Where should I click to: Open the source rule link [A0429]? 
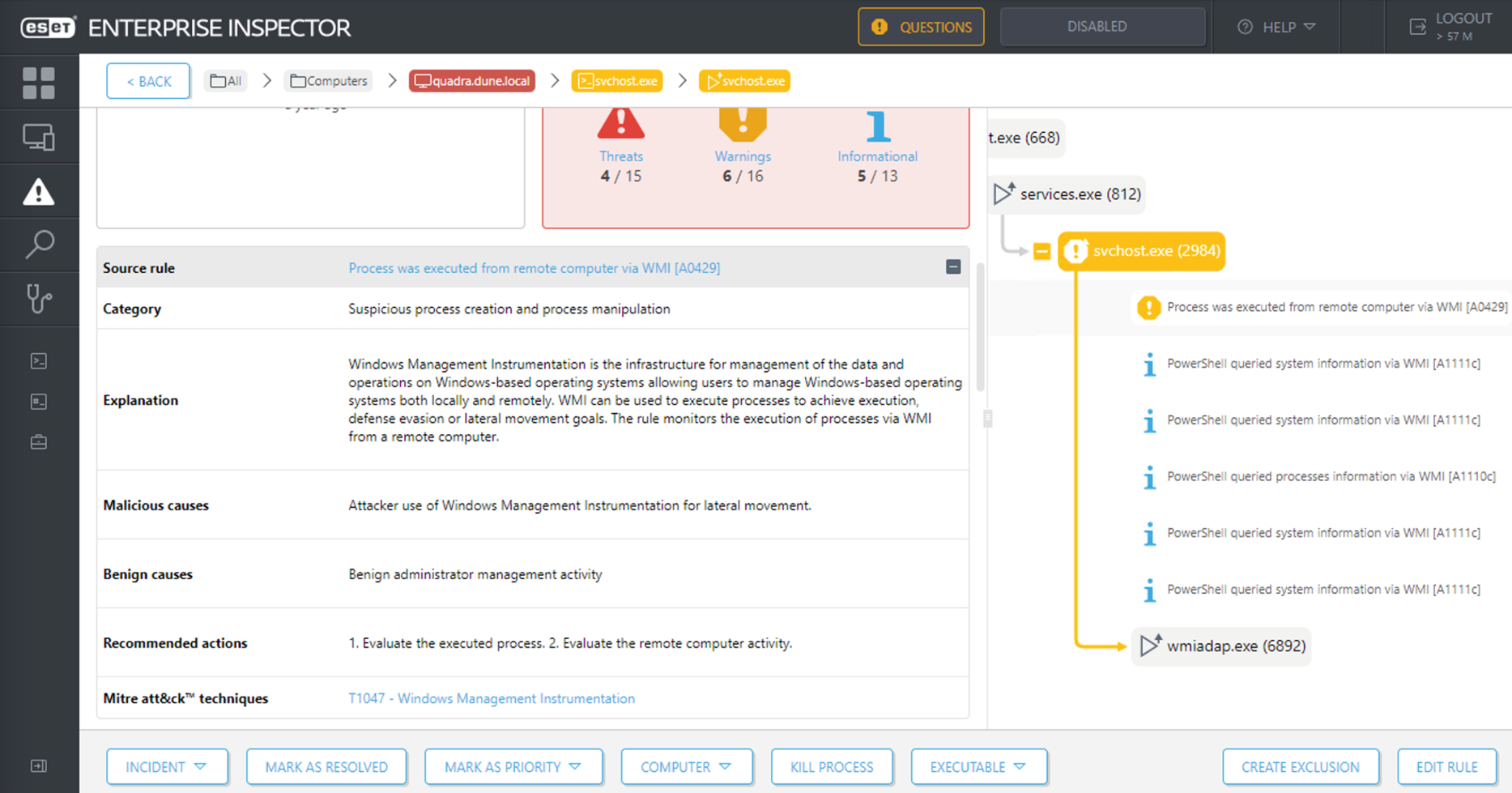pyautogui.click(x=535, y=268)
